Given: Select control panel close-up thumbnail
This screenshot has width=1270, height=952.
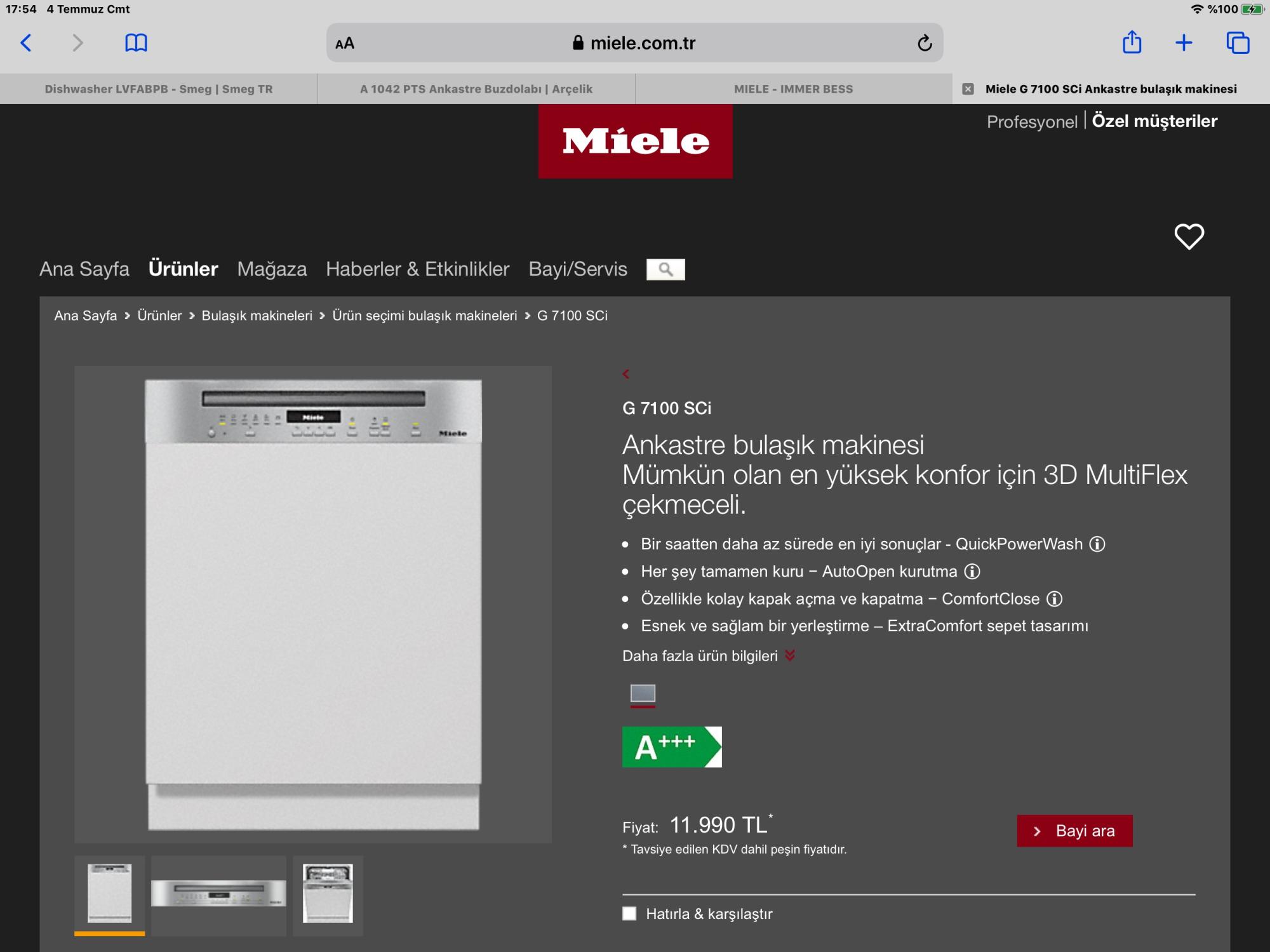Looking at the screenshot, I should pos(218,894).
